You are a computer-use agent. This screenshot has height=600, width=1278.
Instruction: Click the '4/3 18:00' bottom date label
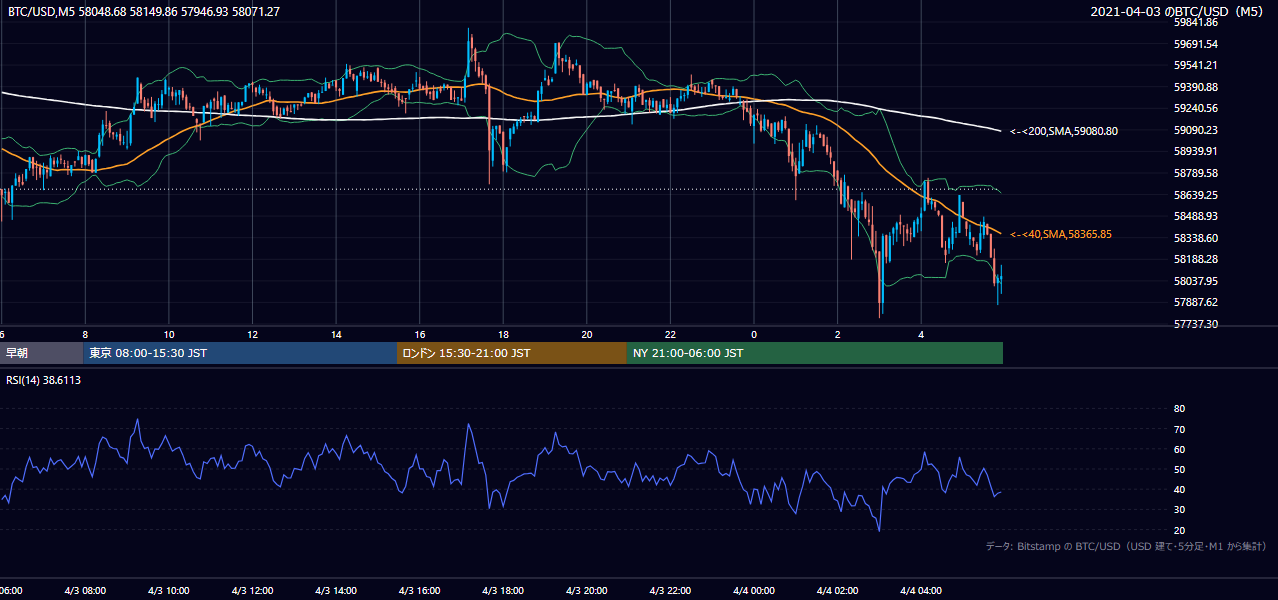pos(504,591)
